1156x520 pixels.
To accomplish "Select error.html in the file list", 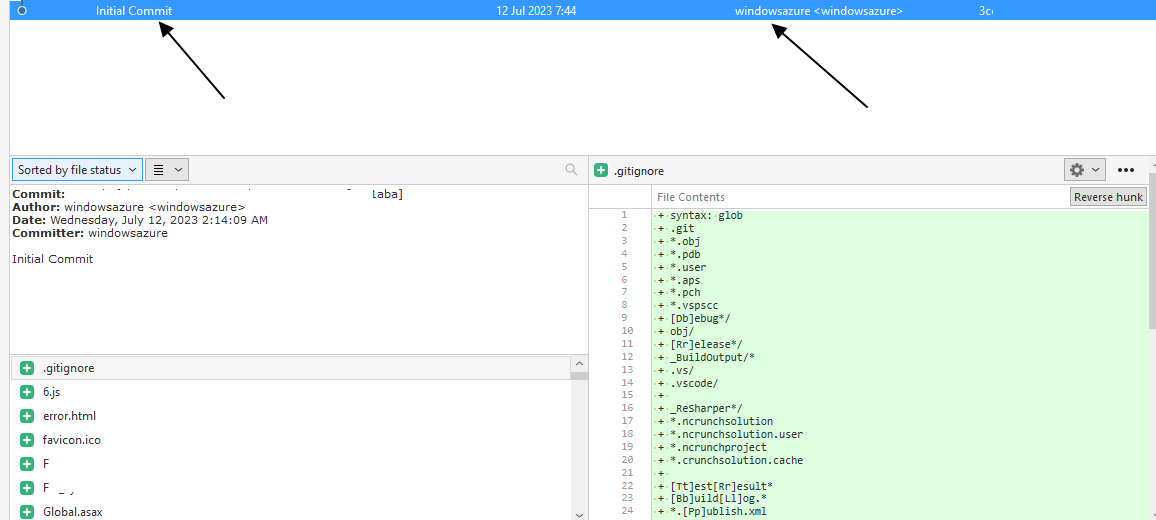I will click(69, 416).
